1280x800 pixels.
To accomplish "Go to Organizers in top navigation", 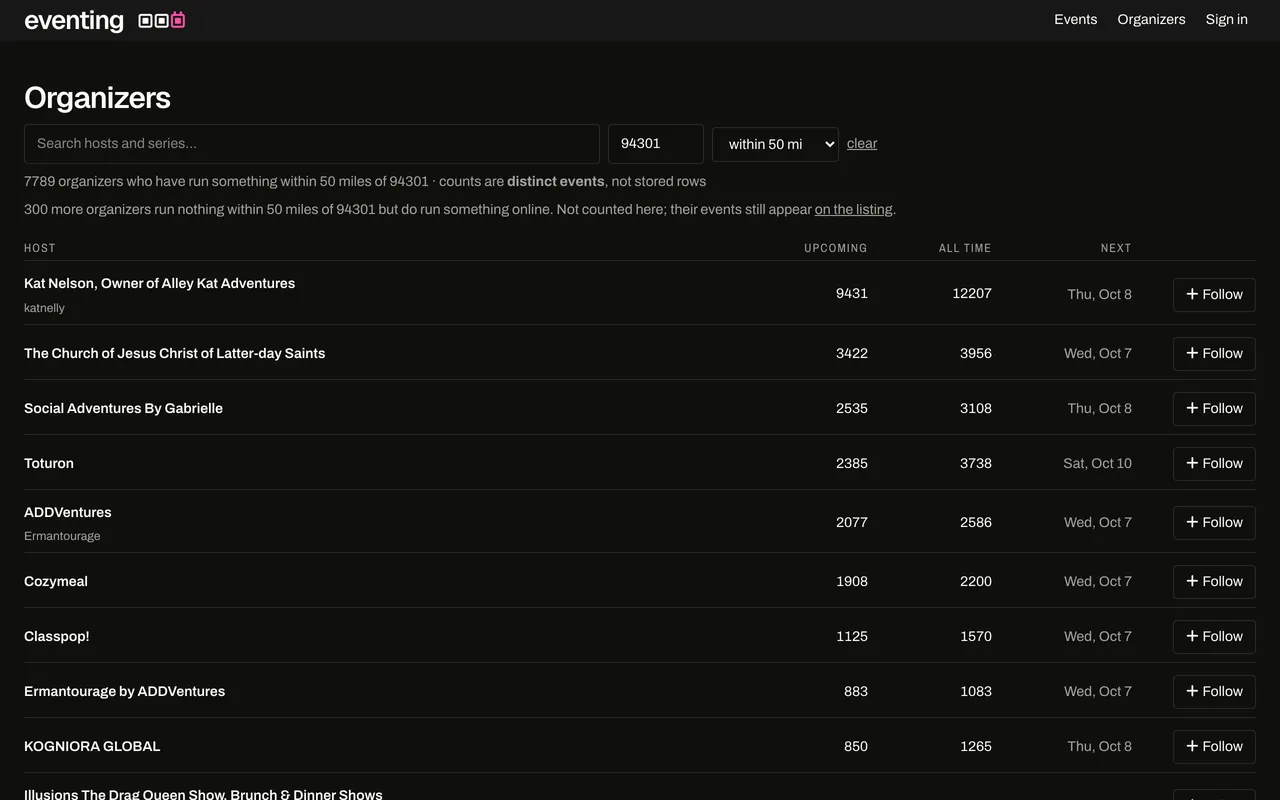I will coord(1151,19).
